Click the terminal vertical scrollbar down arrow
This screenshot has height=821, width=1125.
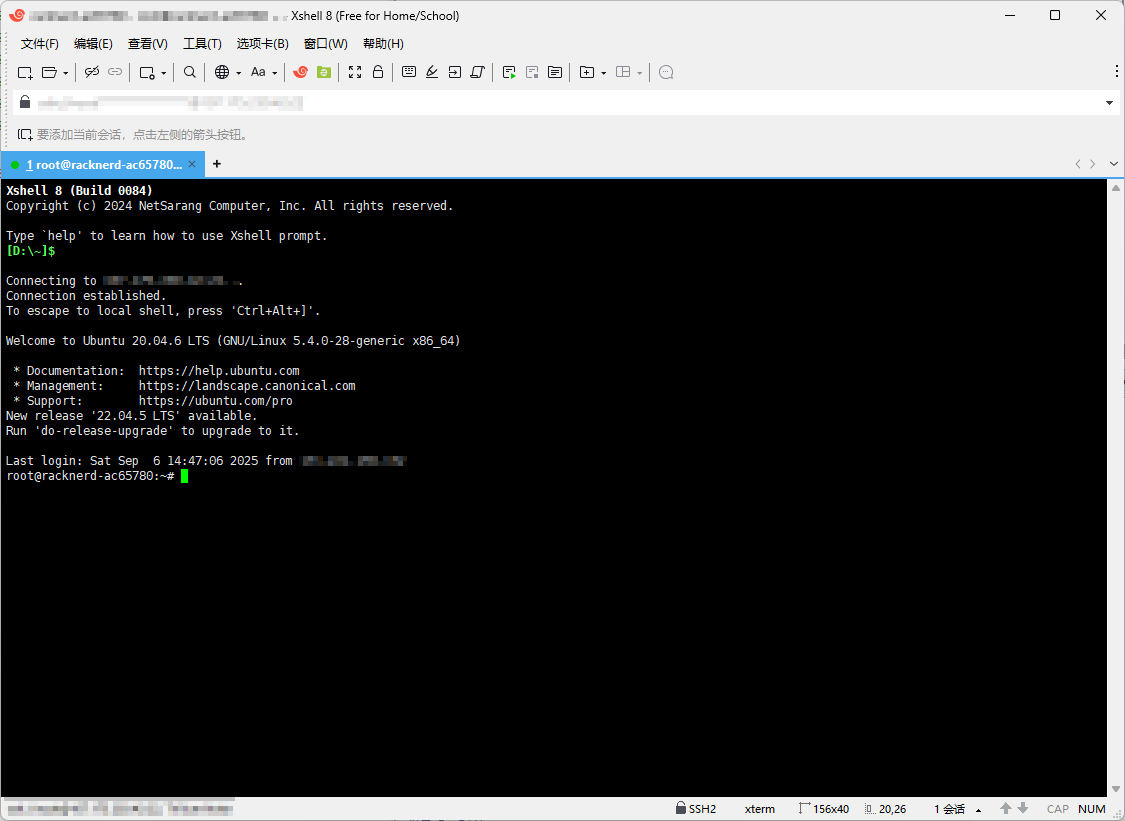click(x=1116, y=788)
